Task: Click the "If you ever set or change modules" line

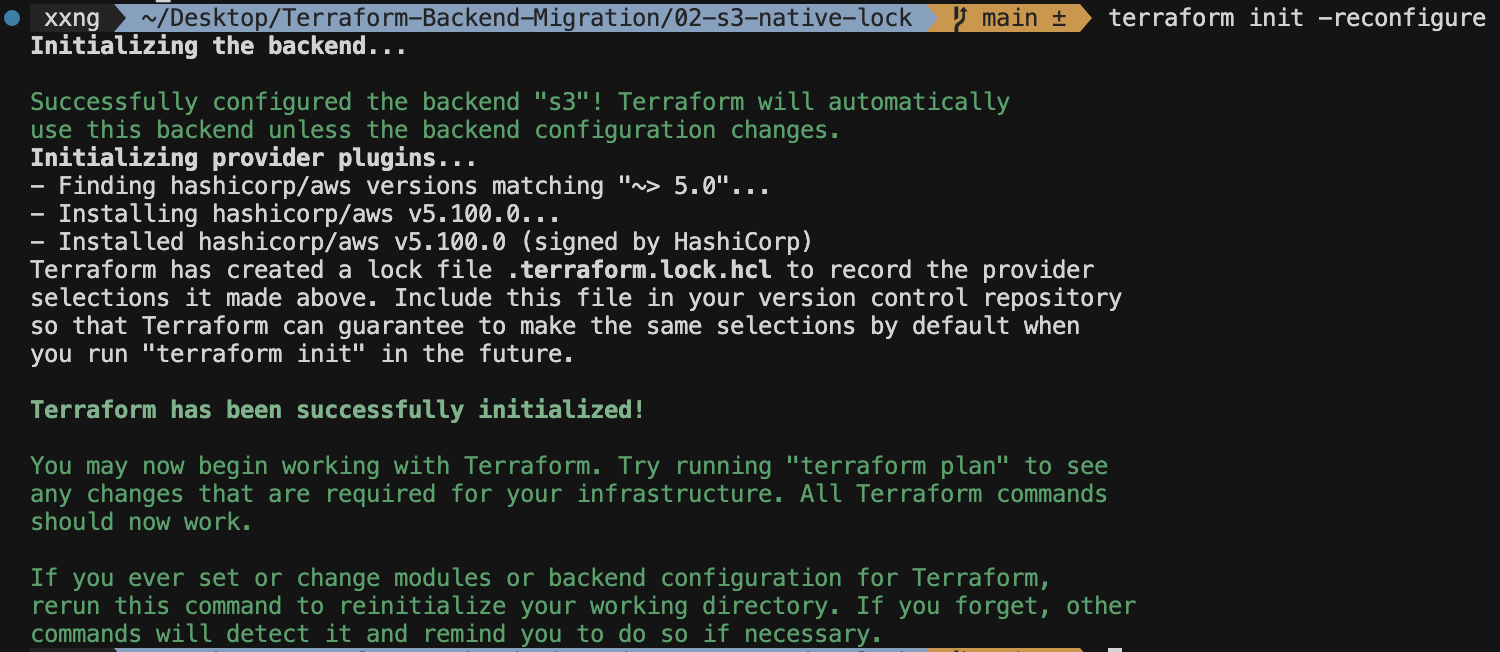Action: [x=540, y=578]
